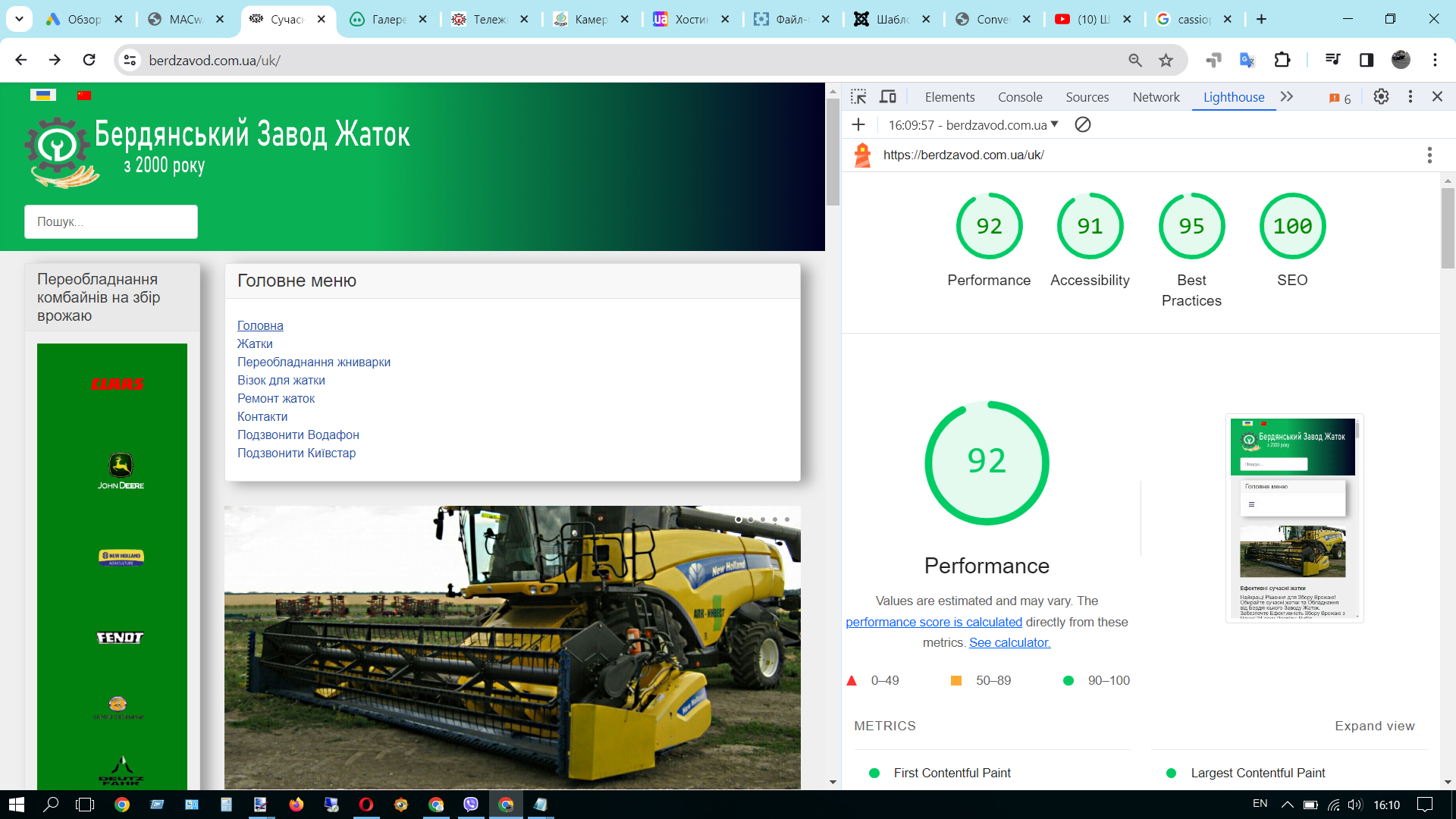Bookmark this page with the star
This screenshot has width=1456, height=819.
coord(1166,60)
